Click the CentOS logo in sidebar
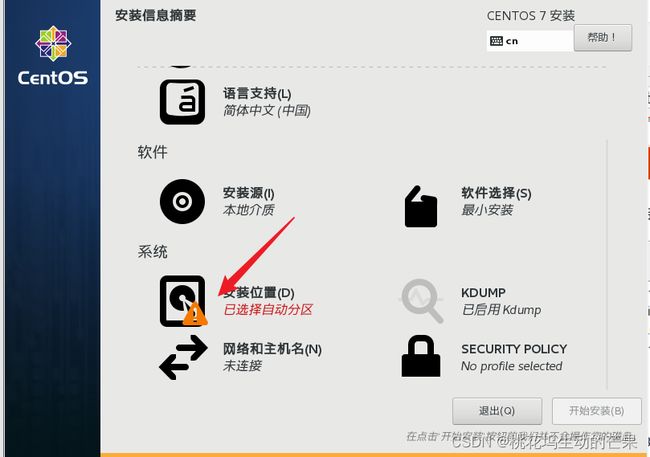The width and height of the screenshot is (650, 457). (x=53, y=56)
